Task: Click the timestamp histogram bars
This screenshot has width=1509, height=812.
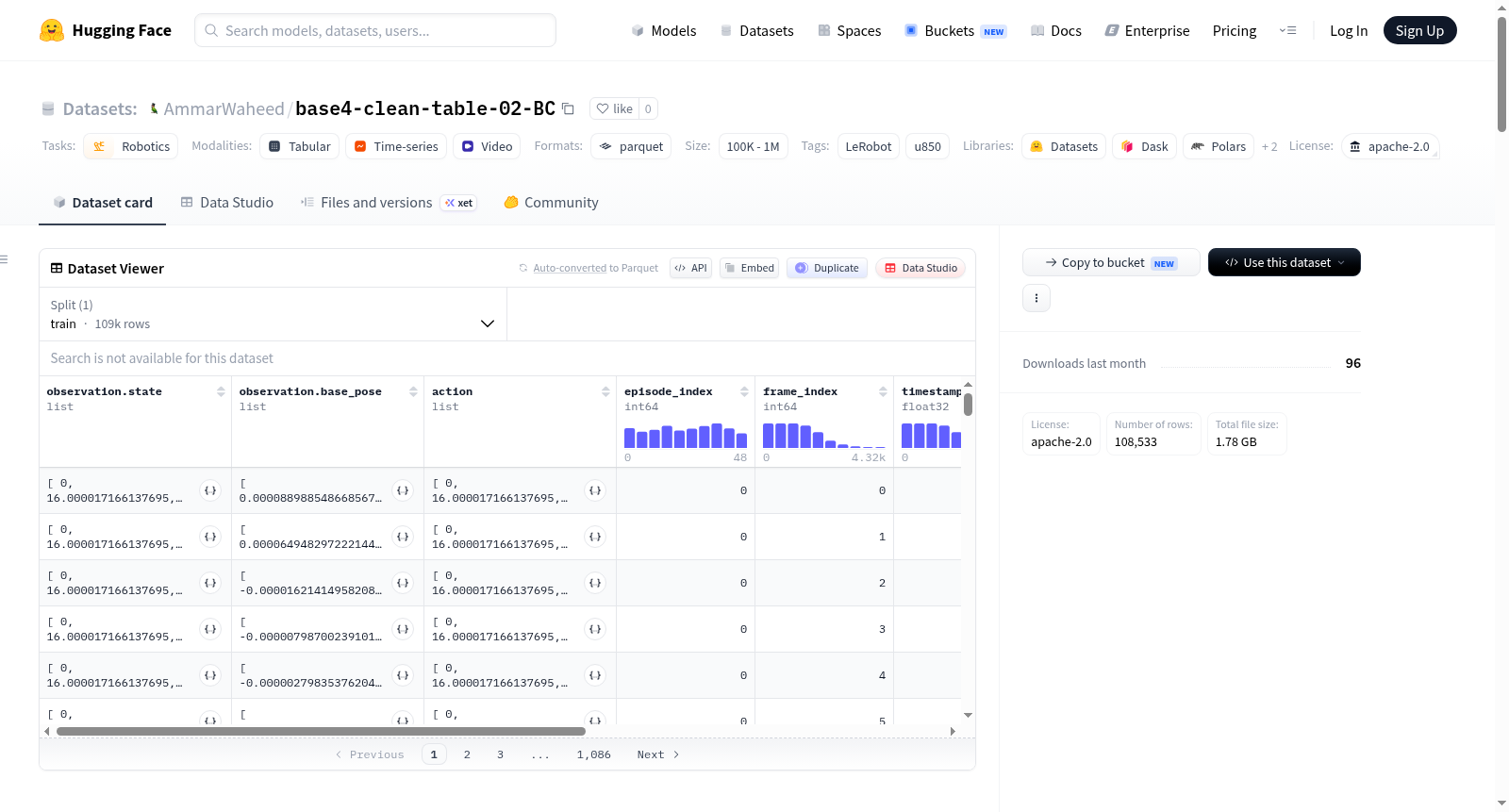Action: tap(932, 436)
